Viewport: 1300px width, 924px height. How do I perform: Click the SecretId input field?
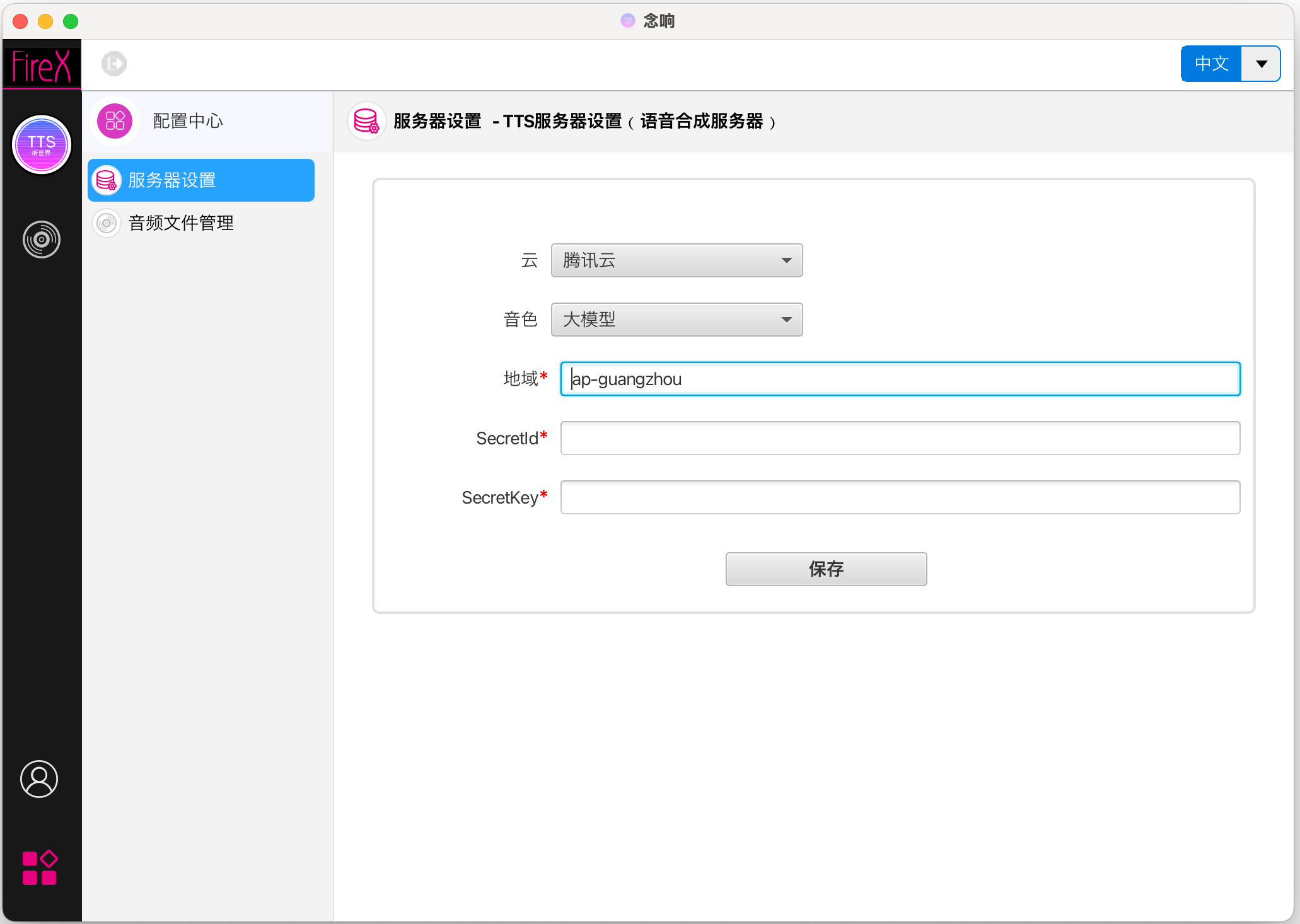pyautogui.click(x=900, y=438)
